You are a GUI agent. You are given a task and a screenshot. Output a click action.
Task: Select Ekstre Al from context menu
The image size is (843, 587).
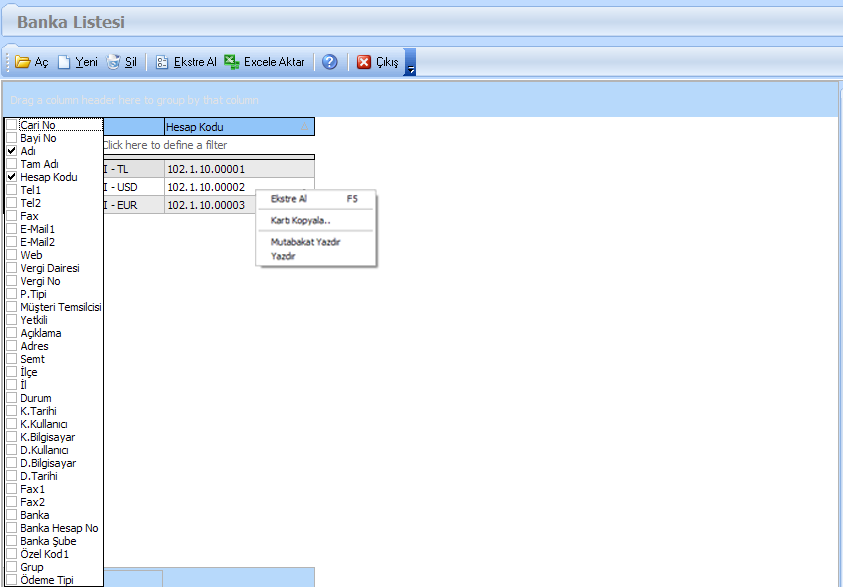pyautogui.click(x=289, y=199)
